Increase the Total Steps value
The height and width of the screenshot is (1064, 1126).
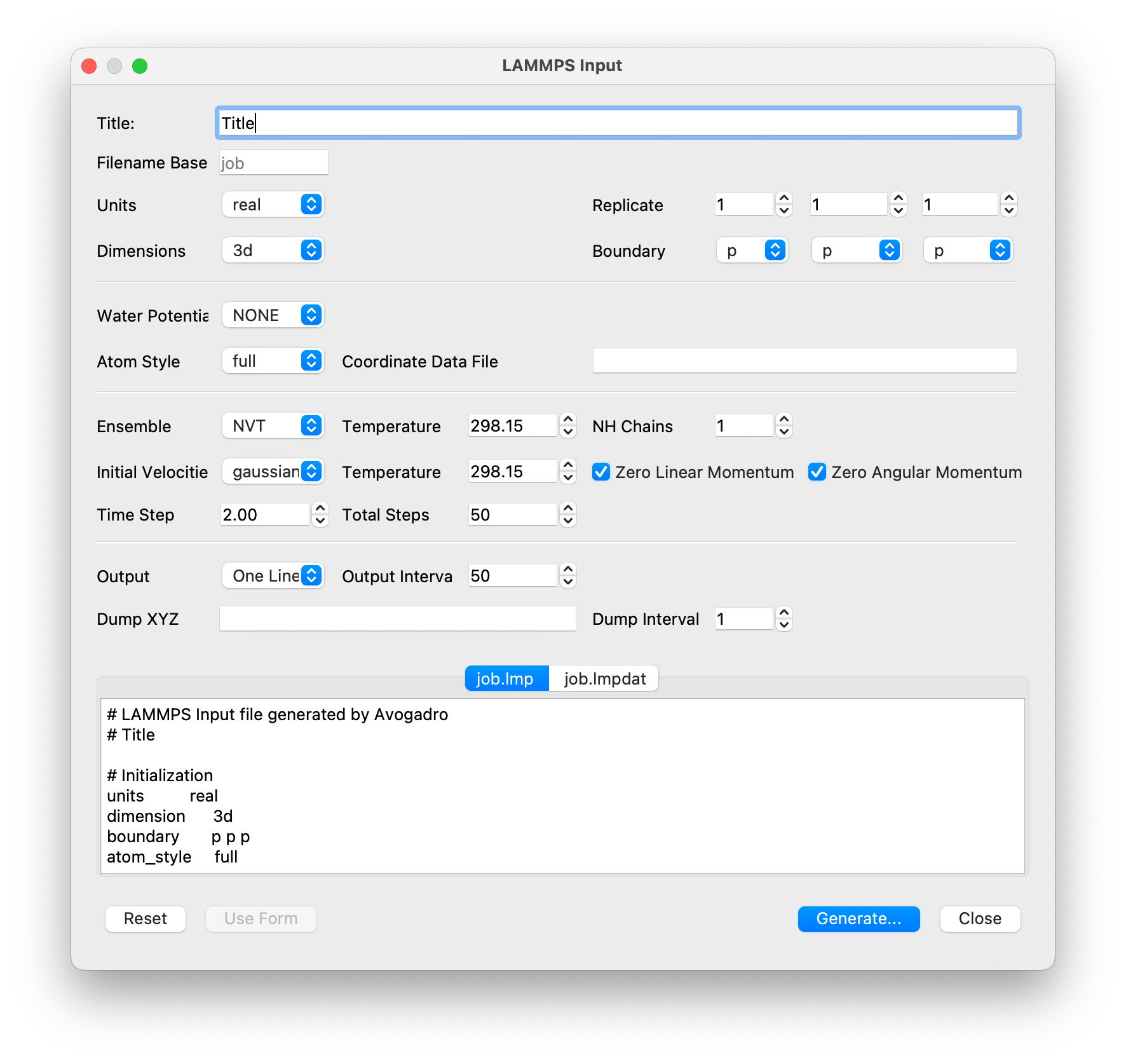(568, 508)
